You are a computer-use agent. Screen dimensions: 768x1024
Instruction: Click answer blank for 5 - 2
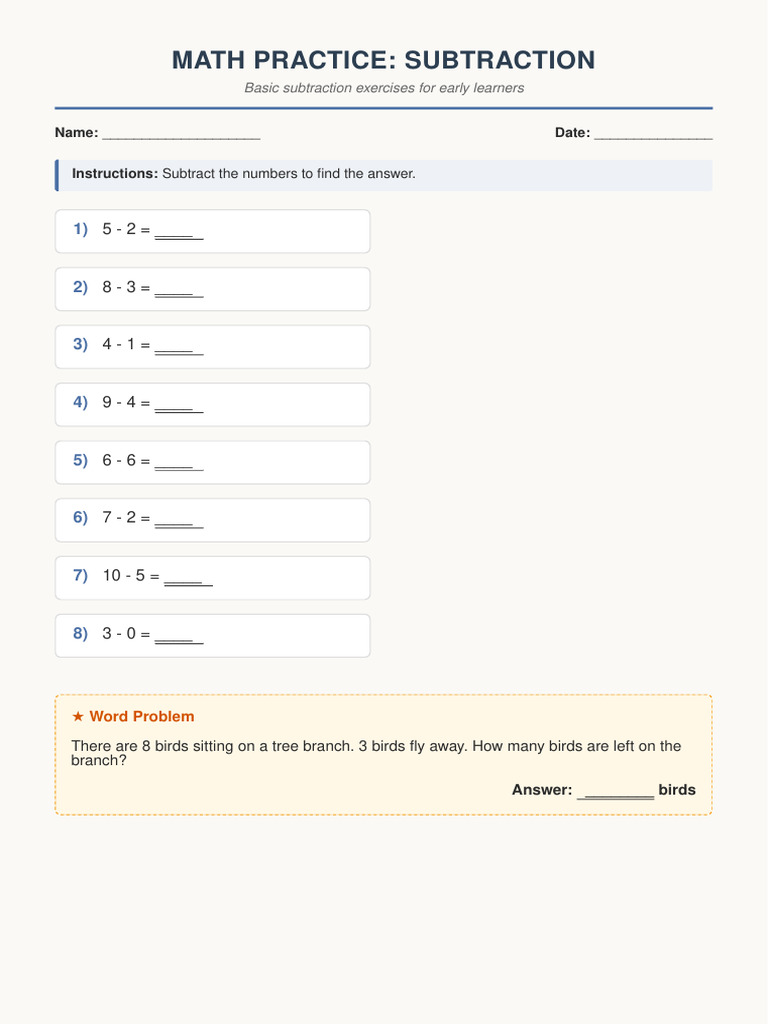[179, 231]
